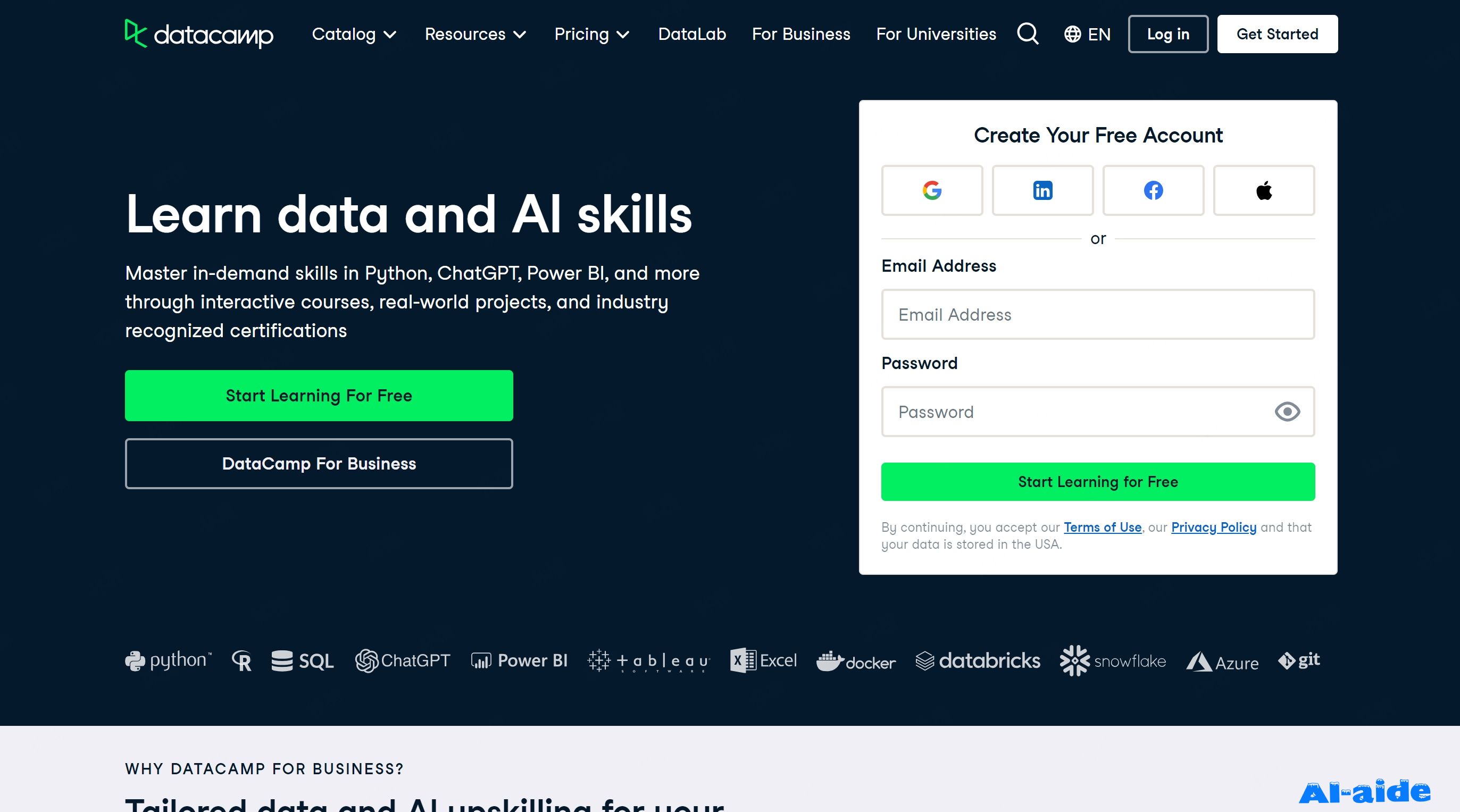Click the DataCamp logo

[199, 34]
